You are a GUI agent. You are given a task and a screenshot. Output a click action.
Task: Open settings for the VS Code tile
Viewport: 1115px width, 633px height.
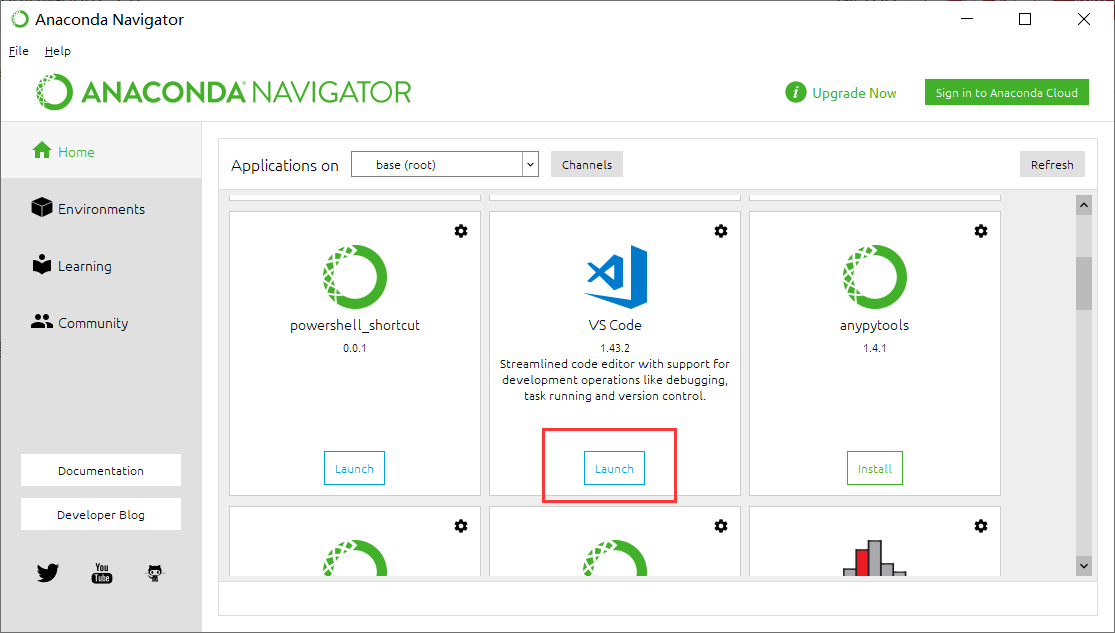pyautogui.click(x=721, y=231)
